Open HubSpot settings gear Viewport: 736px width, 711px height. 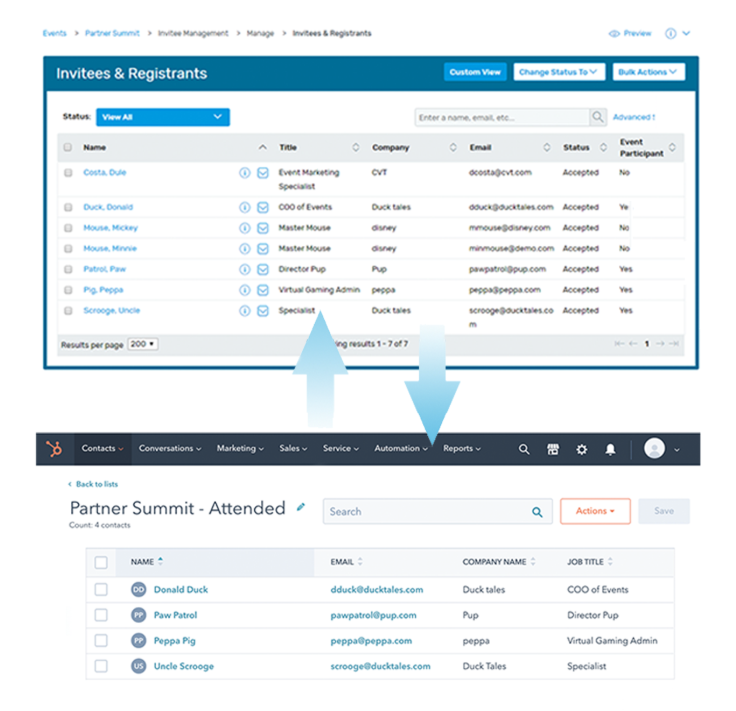582,450
